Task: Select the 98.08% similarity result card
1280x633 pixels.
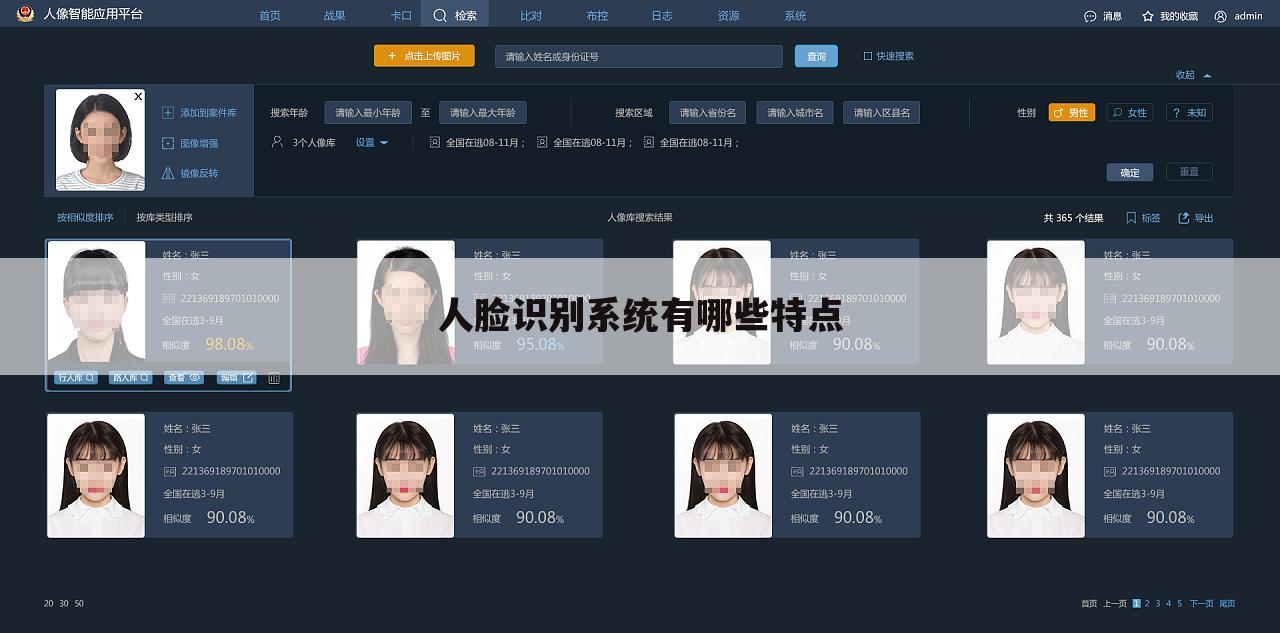Action: (168, 315)
